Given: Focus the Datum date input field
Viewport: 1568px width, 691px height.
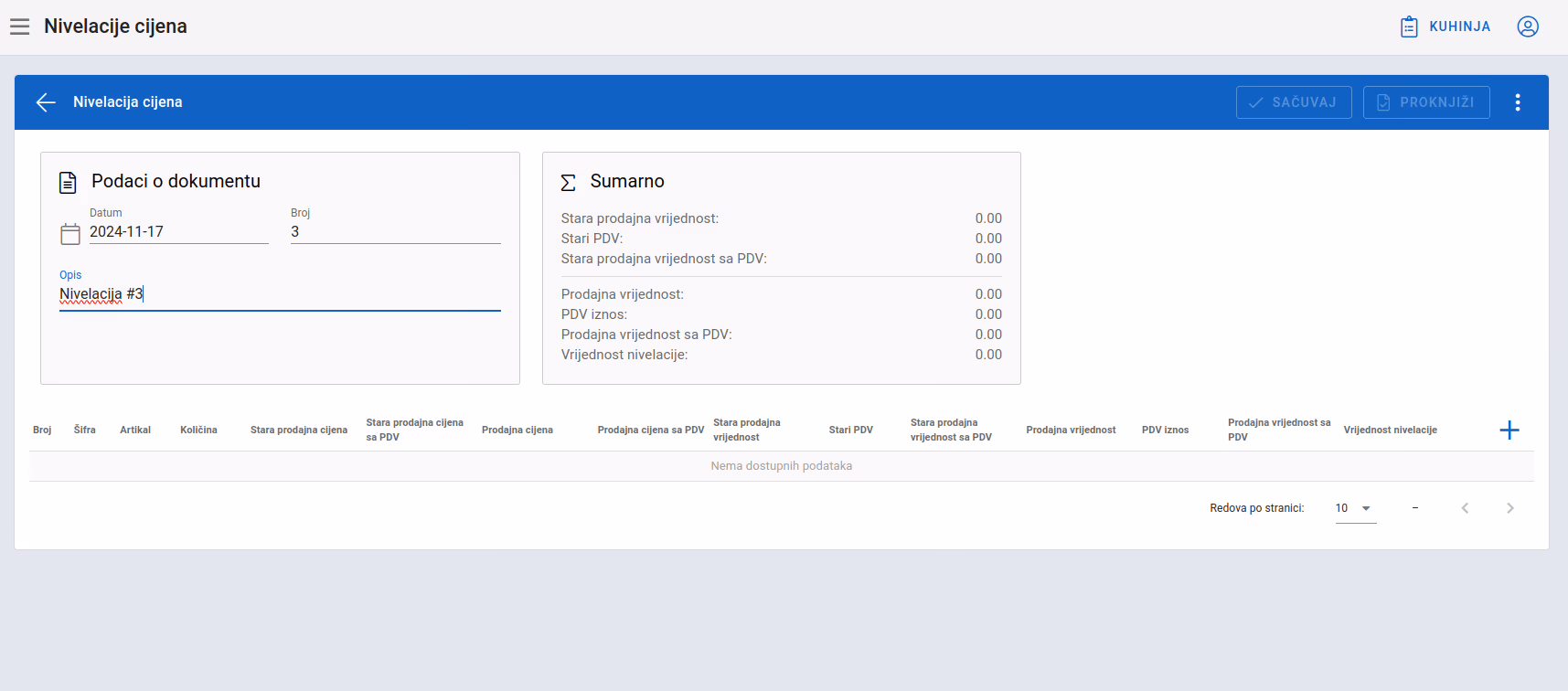Looking at the screenshot, I should [x=179, y=232].
